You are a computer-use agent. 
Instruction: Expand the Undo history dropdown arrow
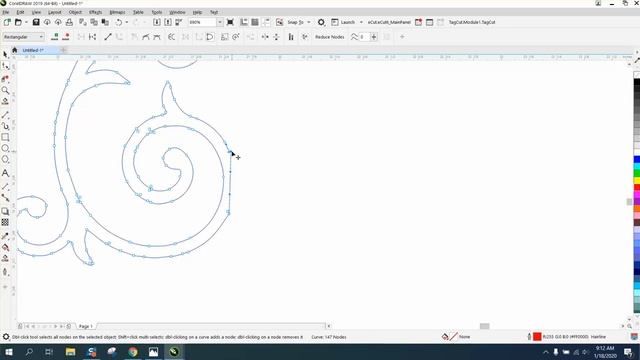(127, 22)
